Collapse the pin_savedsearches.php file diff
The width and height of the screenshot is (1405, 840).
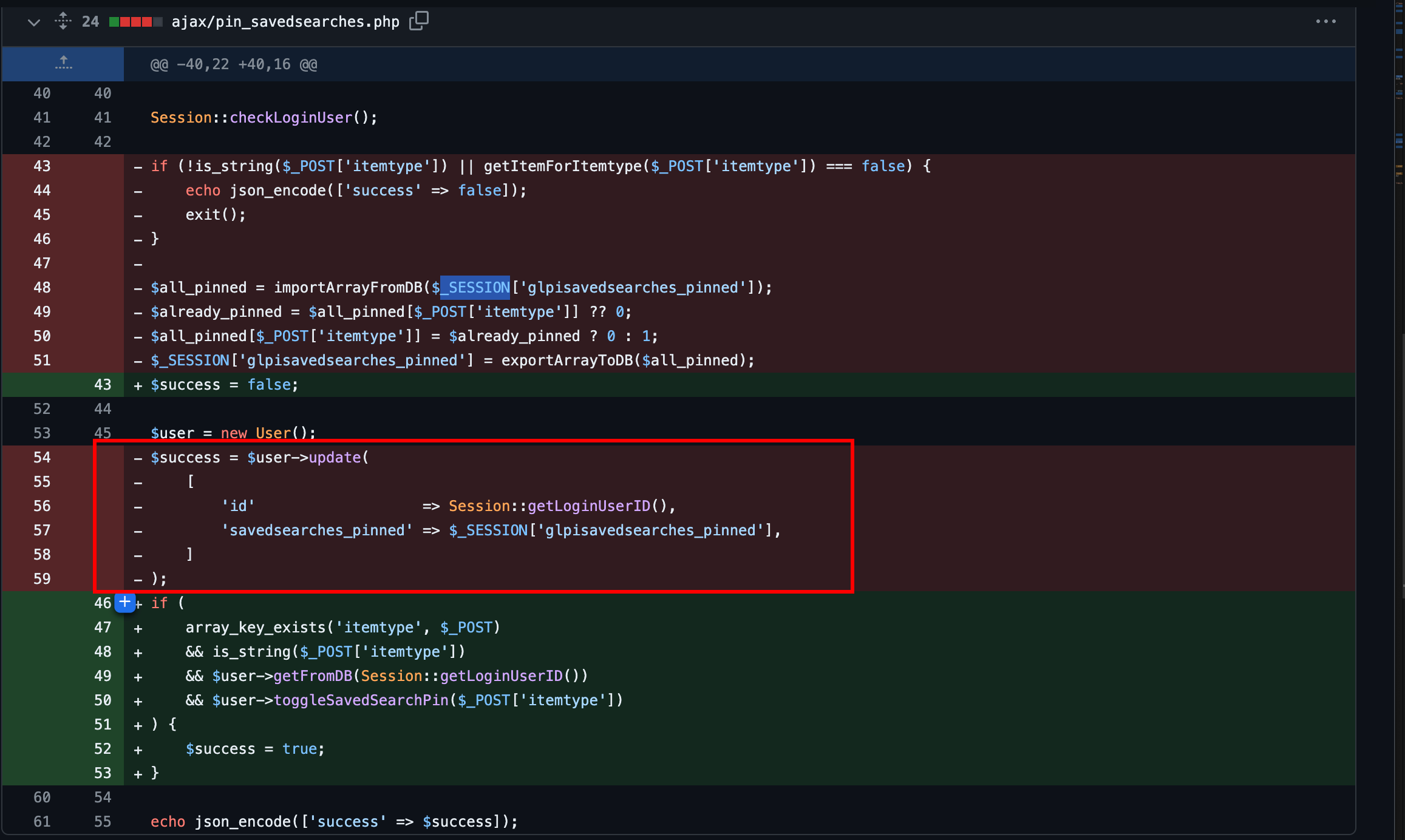click(34, 22)
